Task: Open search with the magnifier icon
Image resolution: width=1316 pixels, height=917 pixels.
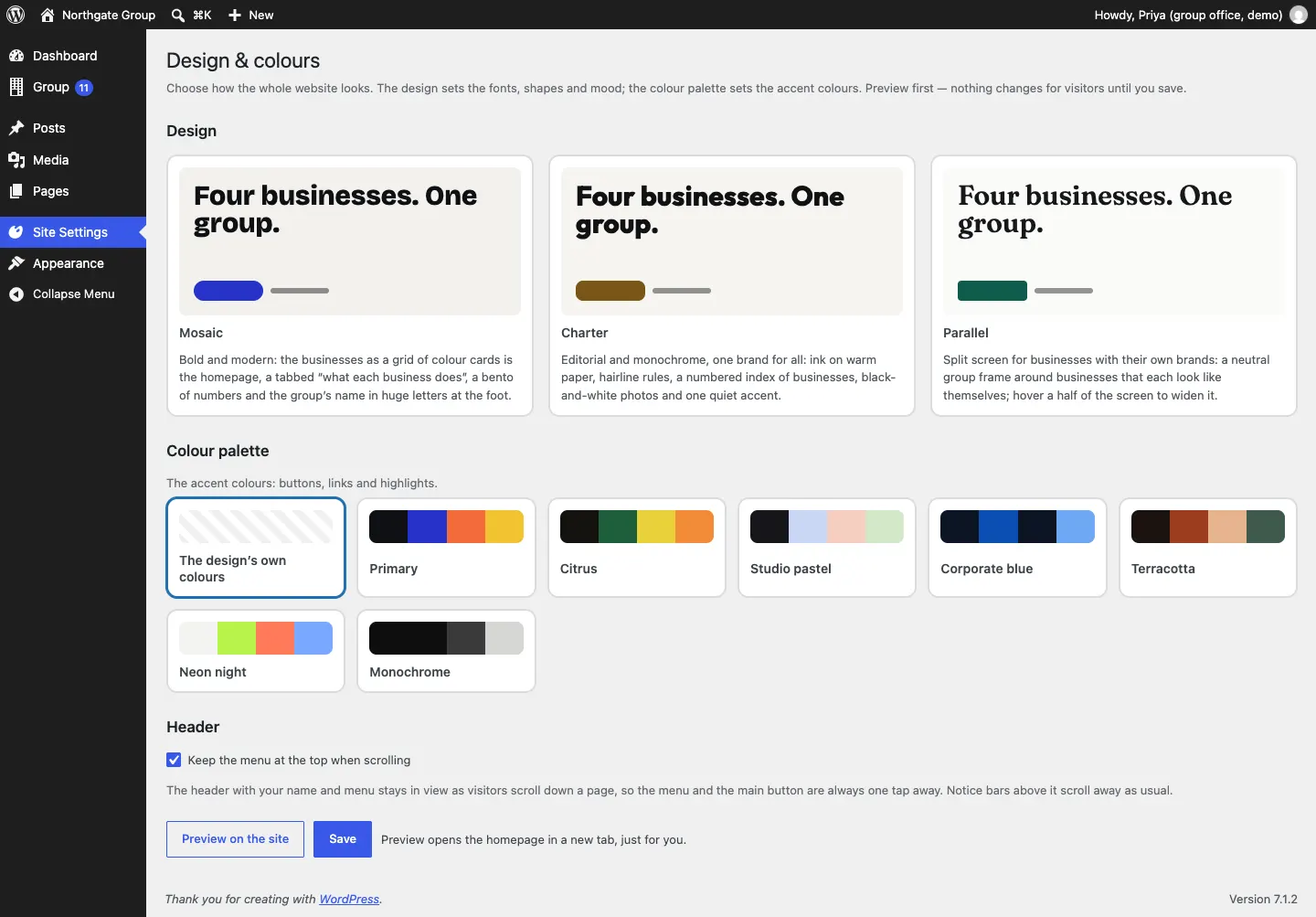Action: [x=178, y=15]
